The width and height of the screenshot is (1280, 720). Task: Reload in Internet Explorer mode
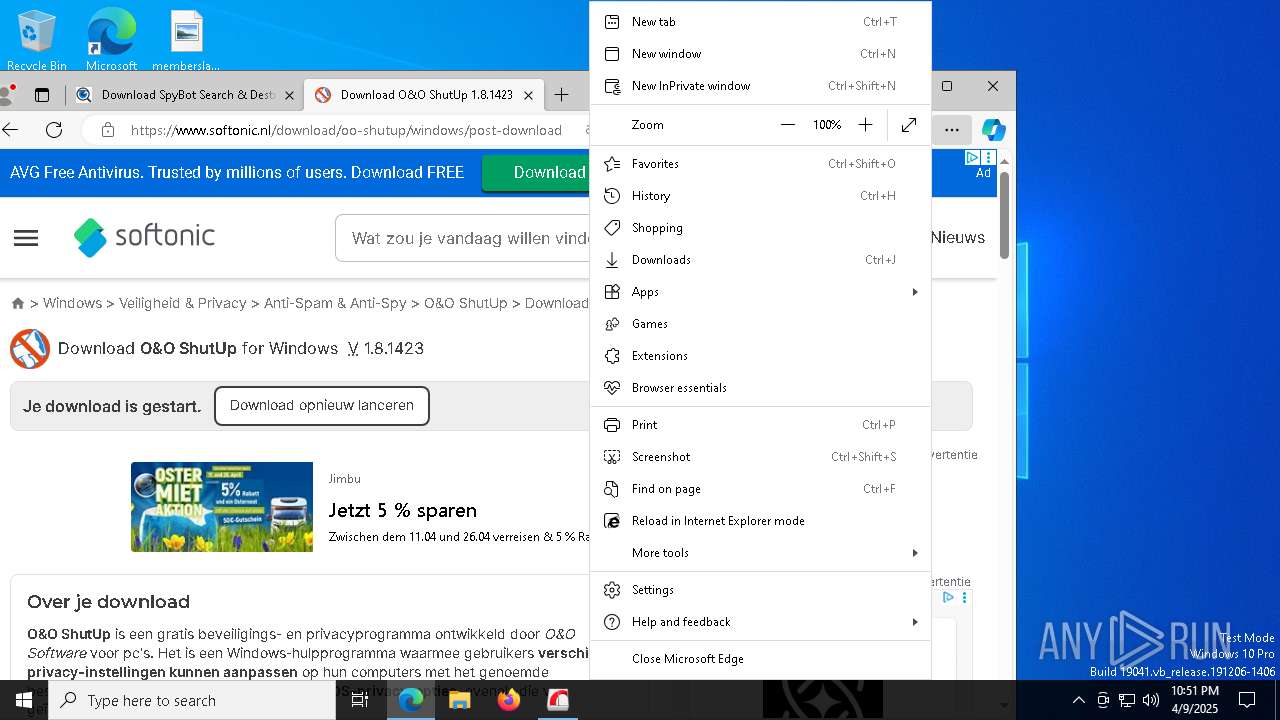[760, 521]
